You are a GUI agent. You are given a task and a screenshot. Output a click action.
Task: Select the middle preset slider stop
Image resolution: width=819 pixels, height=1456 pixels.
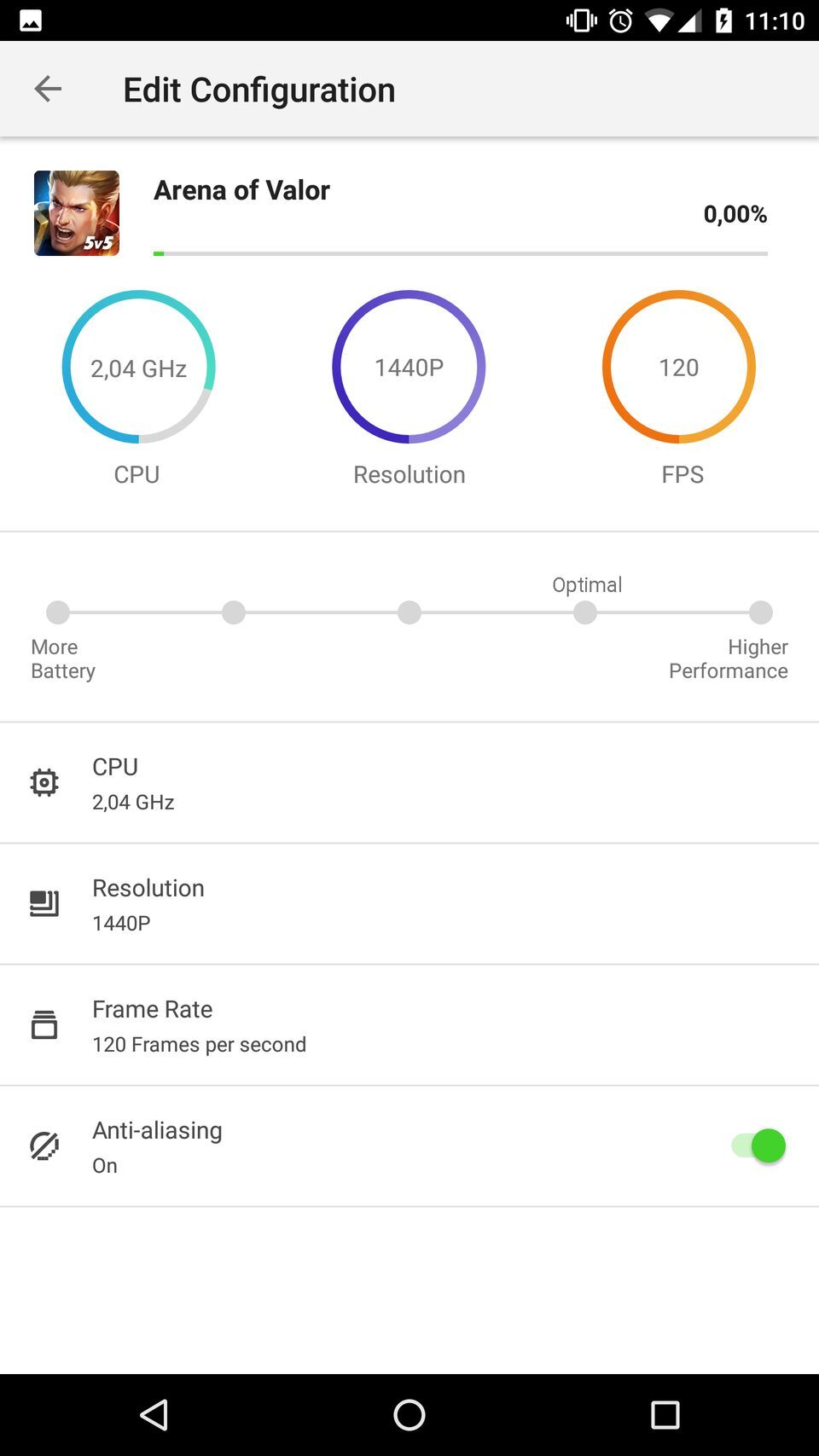coord(409,612)
